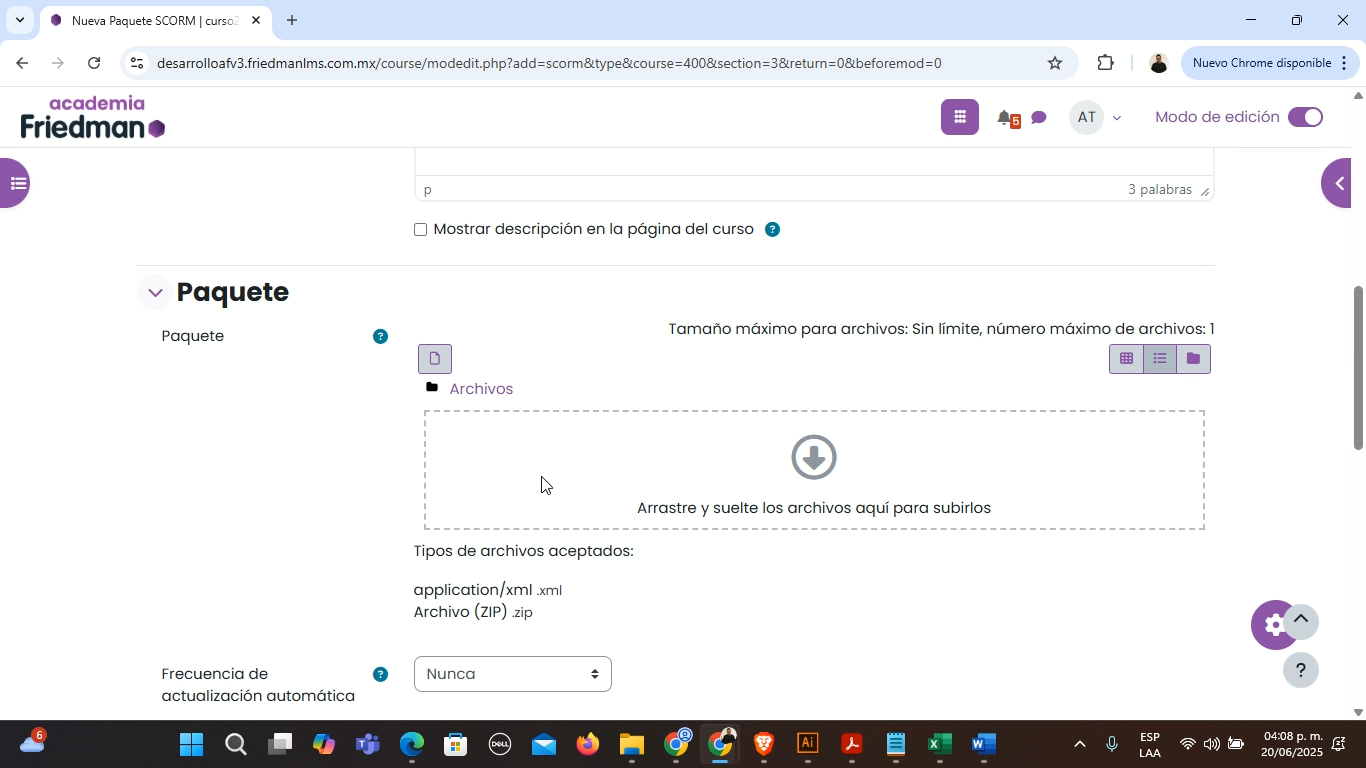
Task: Click the go-to-top arrow button
Action: [1301, 621]
